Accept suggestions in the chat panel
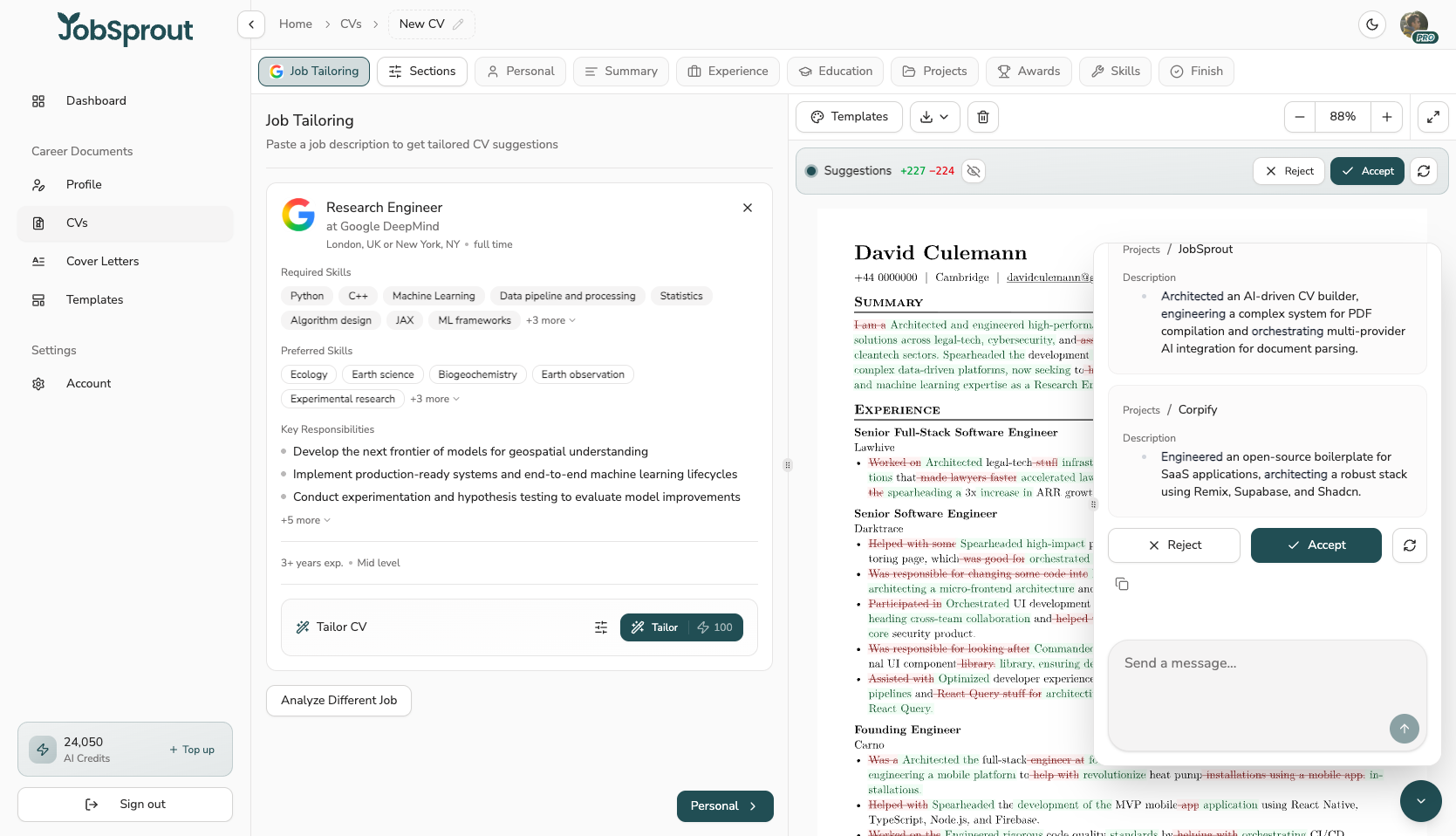This screenshot has width=1456, height=836. [x=1316, y=545]
